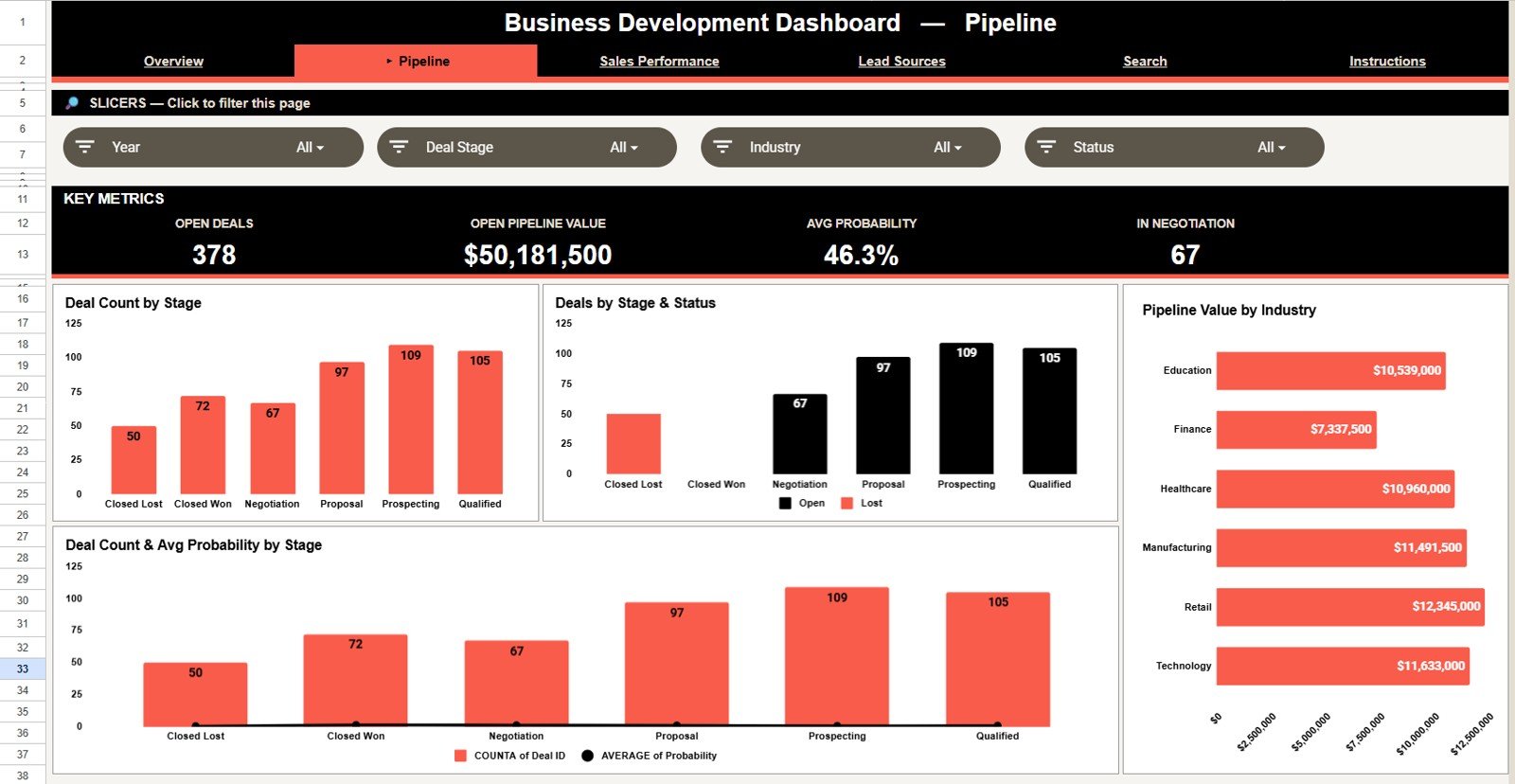Click the Status slicer filter icon
Screen dimensions: 1515x784
[x=1046, y=147]
